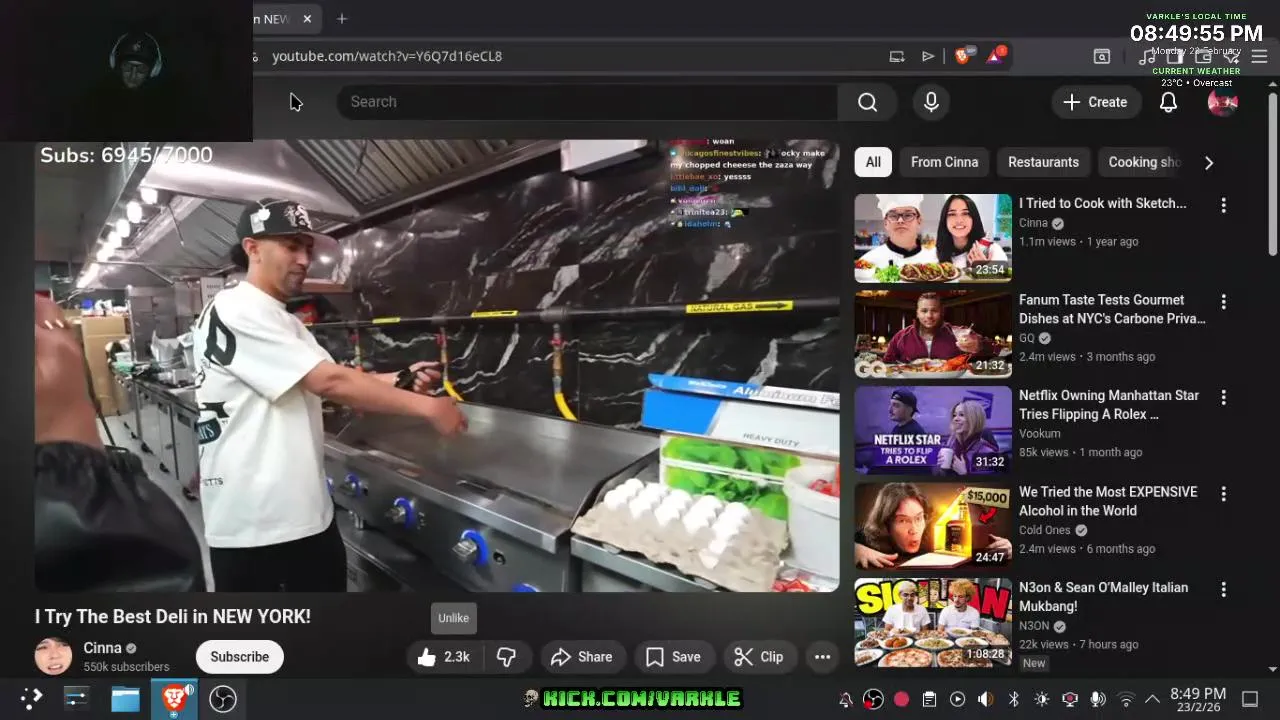Select the Cooking shows filter chip
Screen dimensions: 1280x720
[1144, 162]
